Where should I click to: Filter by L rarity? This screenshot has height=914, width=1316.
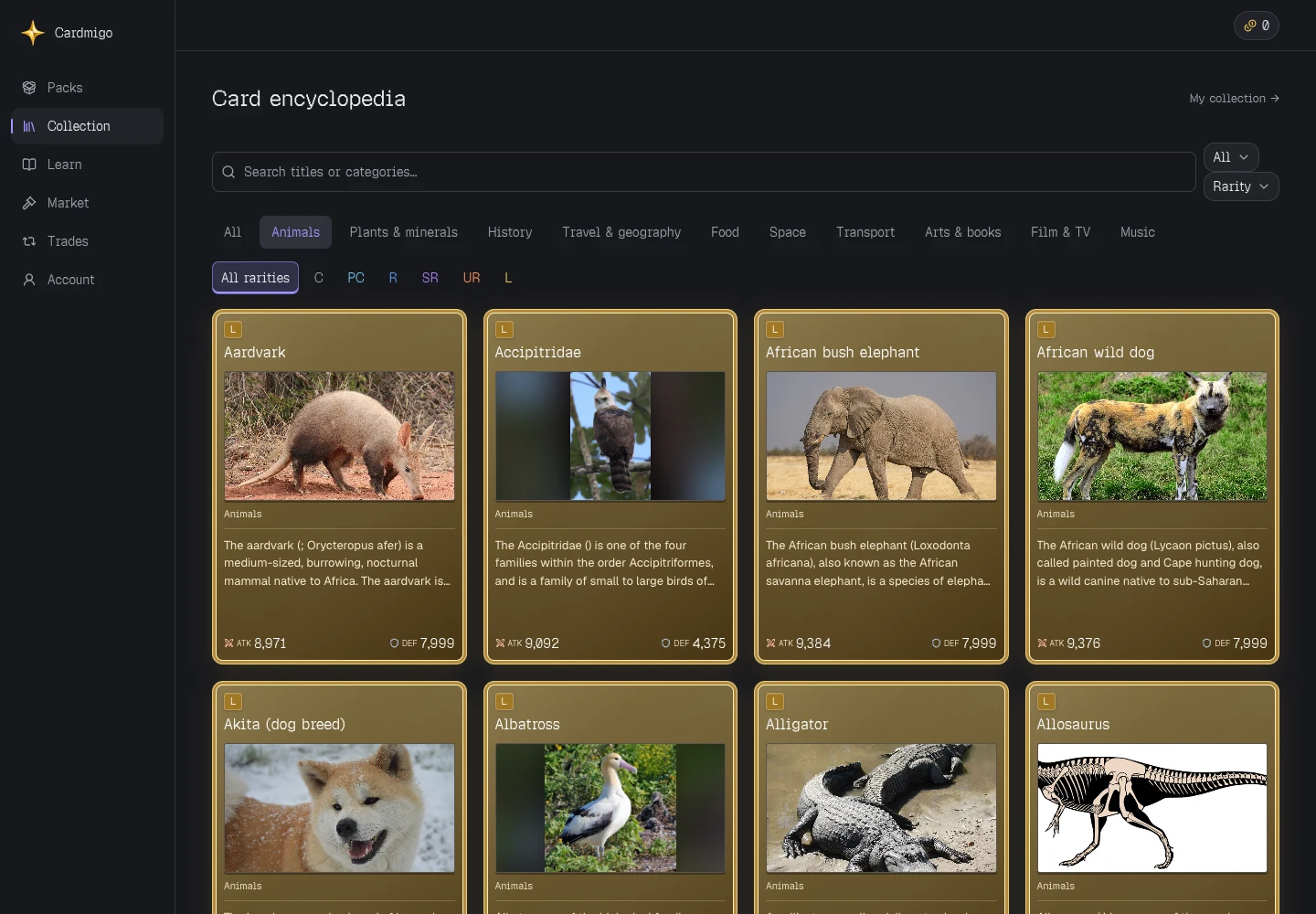point(508,278)
